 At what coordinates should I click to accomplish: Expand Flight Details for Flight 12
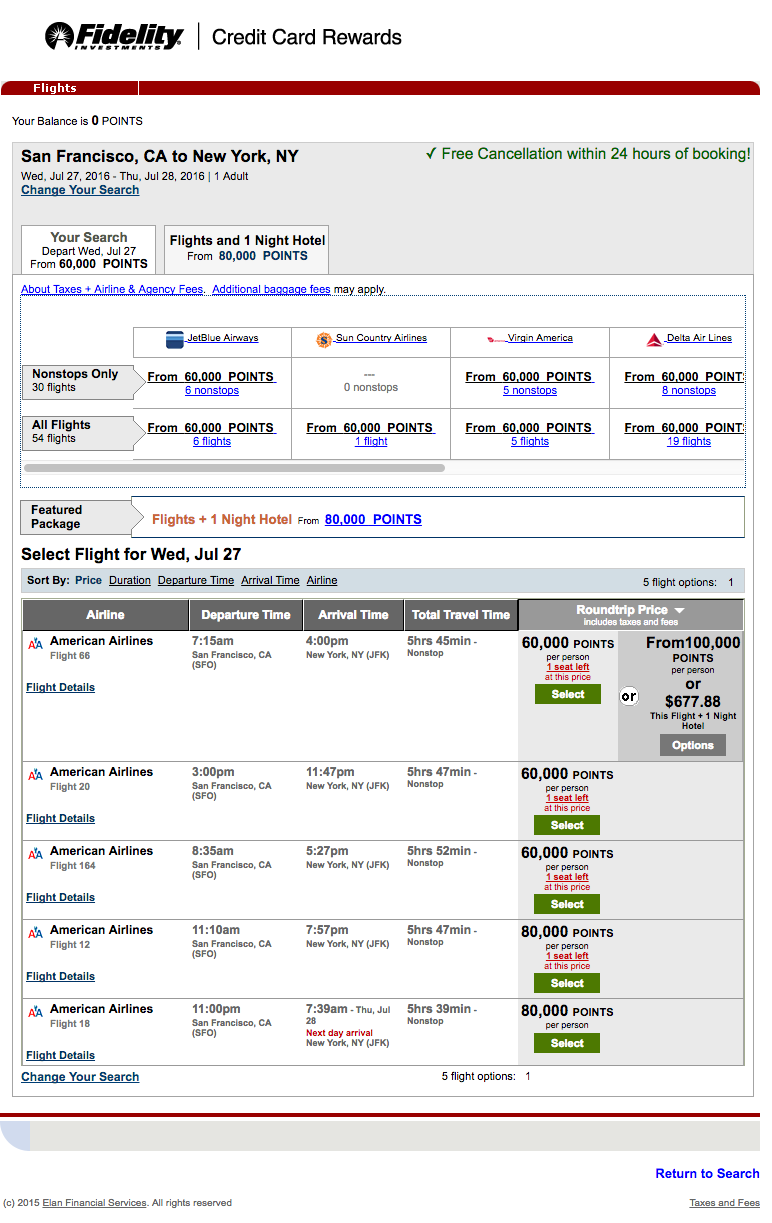(61, 977)
